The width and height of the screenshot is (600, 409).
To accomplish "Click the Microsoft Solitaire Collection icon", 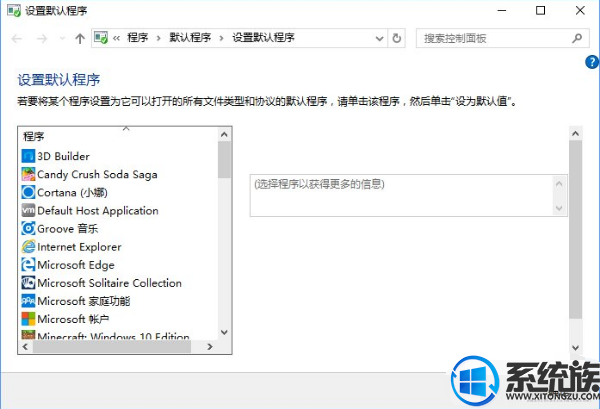I will pos(28,283).
